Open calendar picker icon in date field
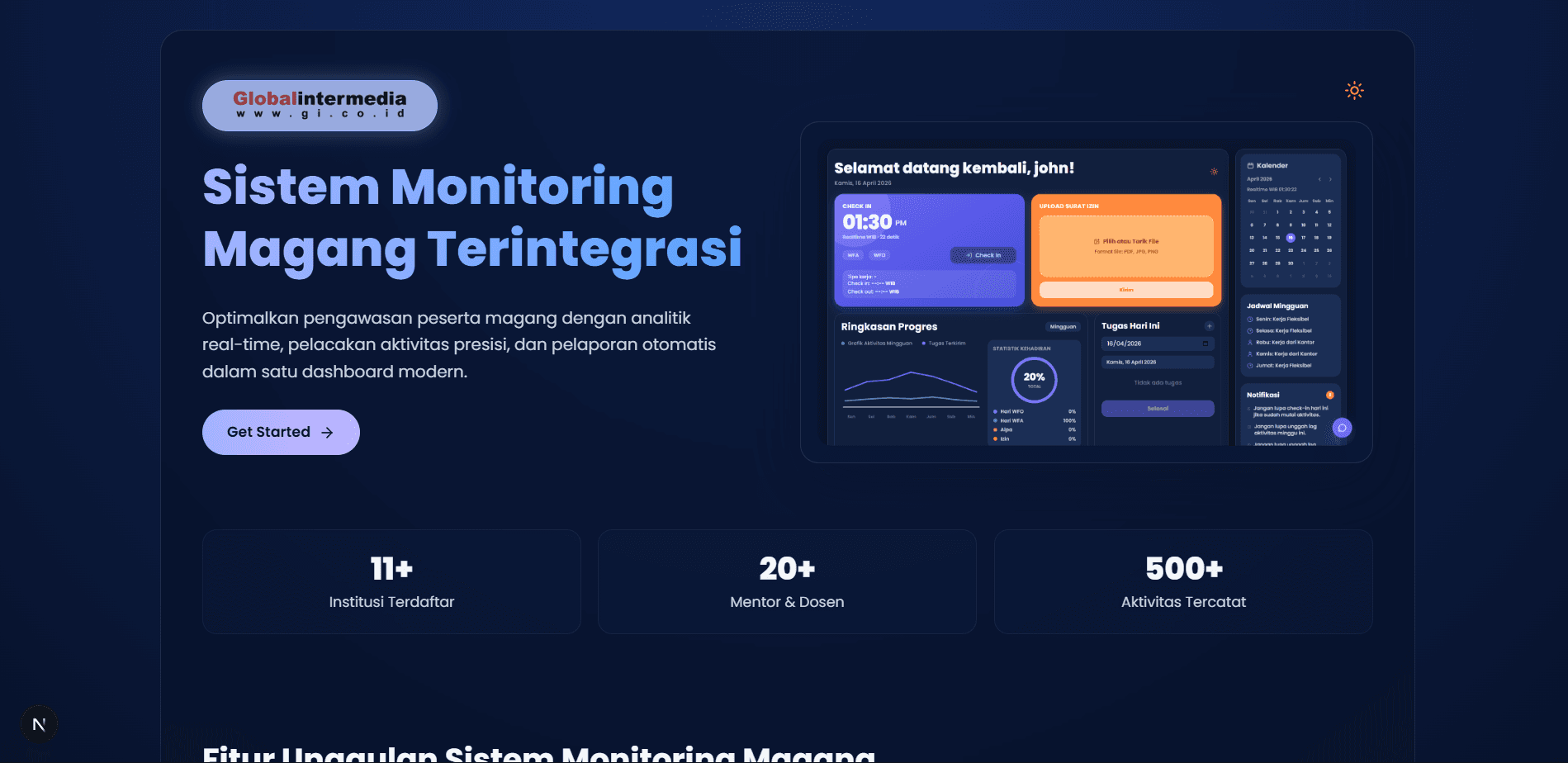The width and height of the screenshot is (1568, 763). (x=1205, y=344)
